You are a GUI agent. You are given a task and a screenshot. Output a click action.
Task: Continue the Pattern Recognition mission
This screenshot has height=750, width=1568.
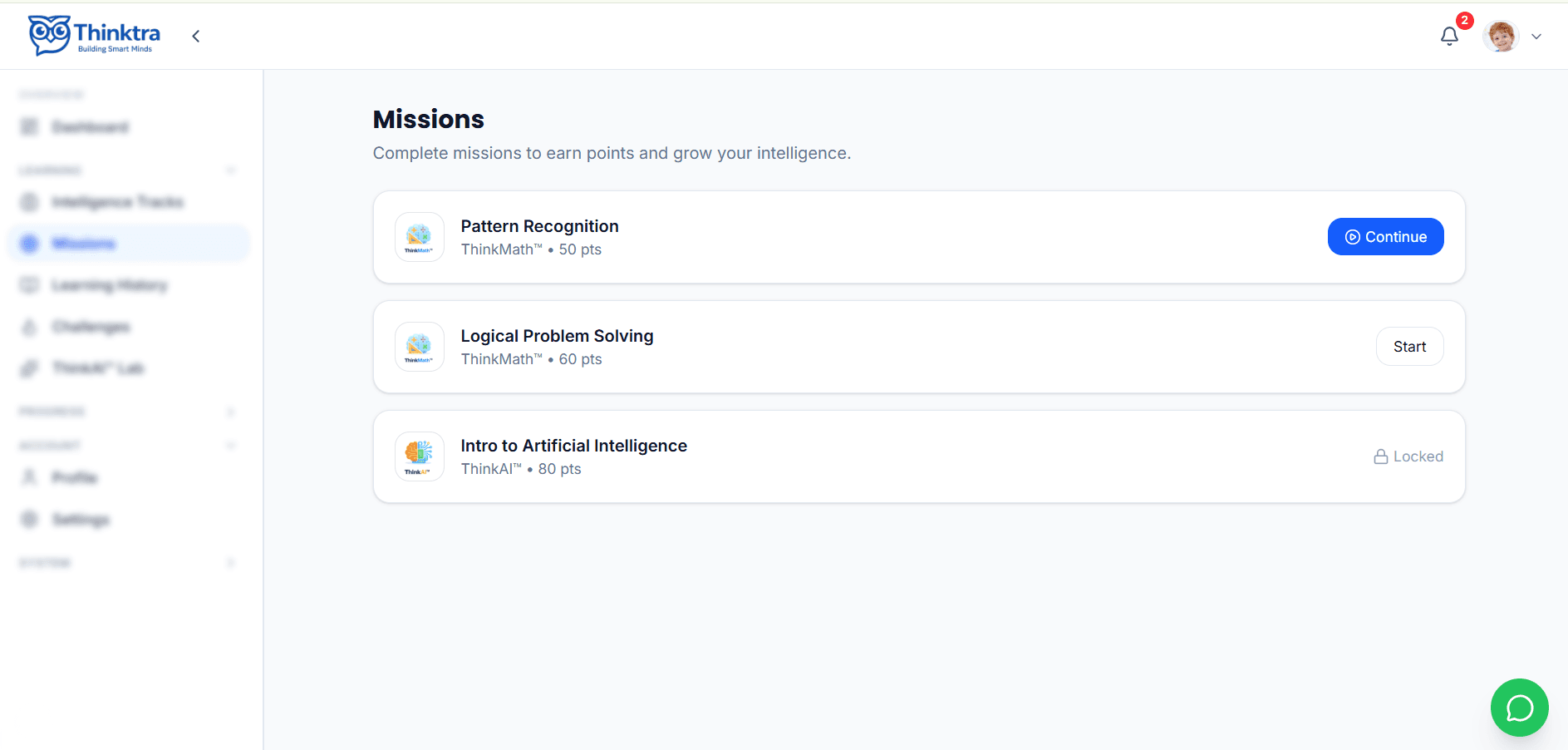pos(1385,237)
